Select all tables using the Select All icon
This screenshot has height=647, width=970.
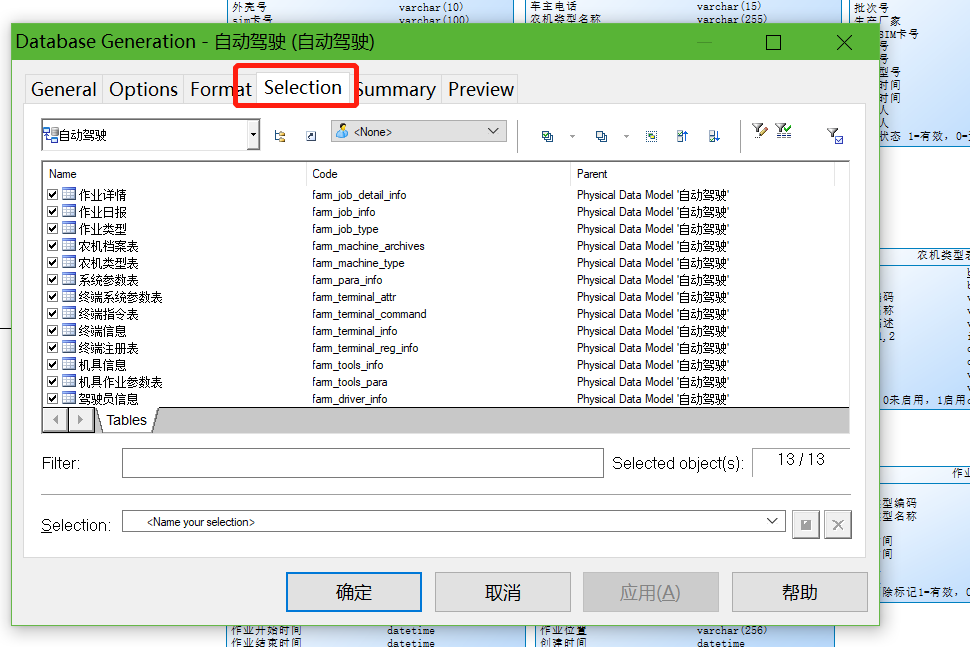click(x=547, y=136)
